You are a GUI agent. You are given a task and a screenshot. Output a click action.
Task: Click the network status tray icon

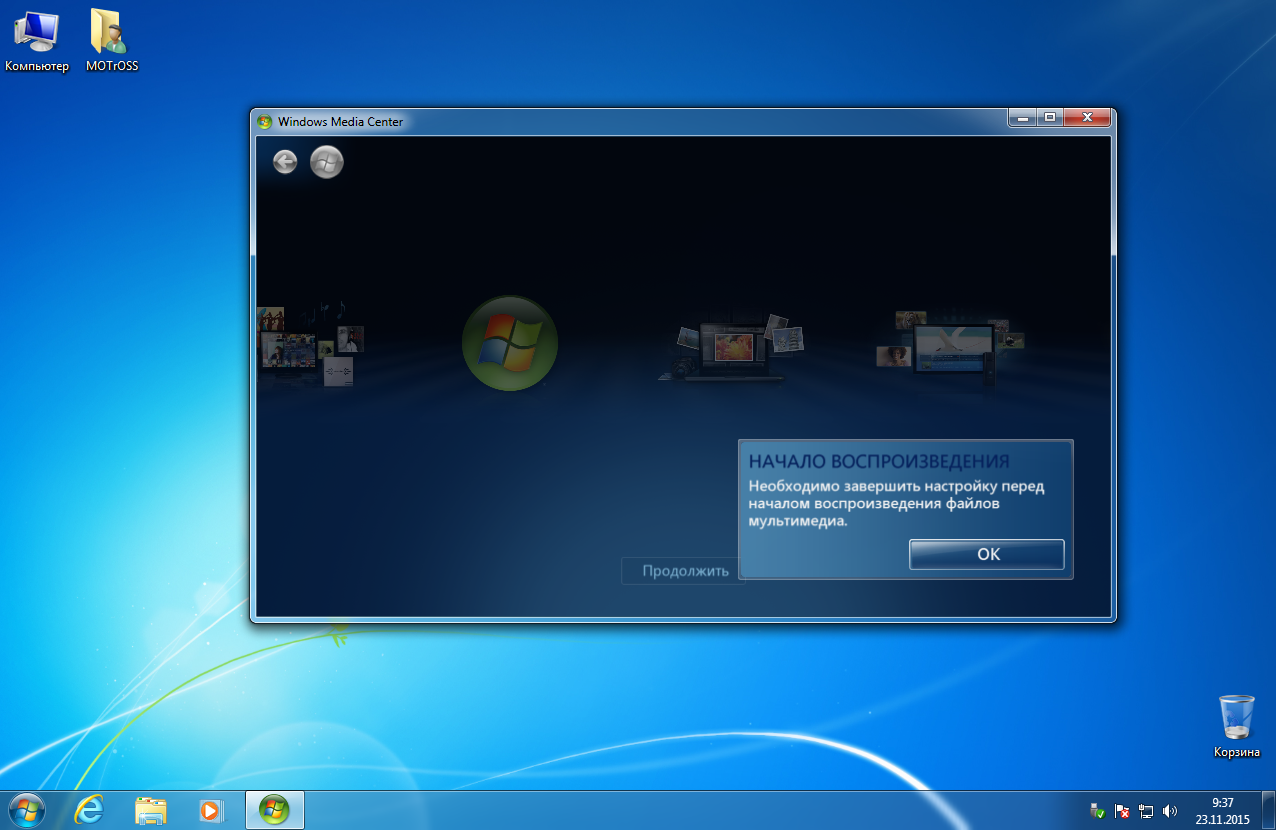[x=1146, y=811]
